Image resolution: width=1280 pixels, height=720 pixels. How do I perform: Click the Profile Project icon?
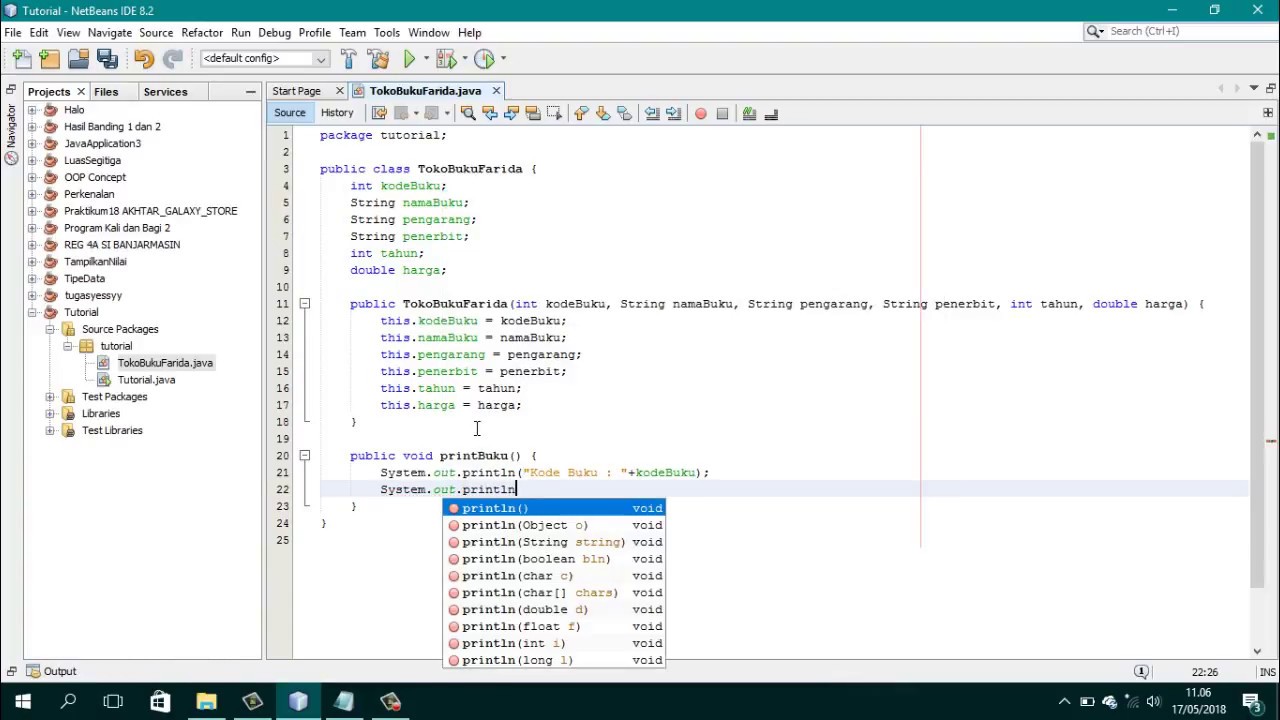(484, 59)
